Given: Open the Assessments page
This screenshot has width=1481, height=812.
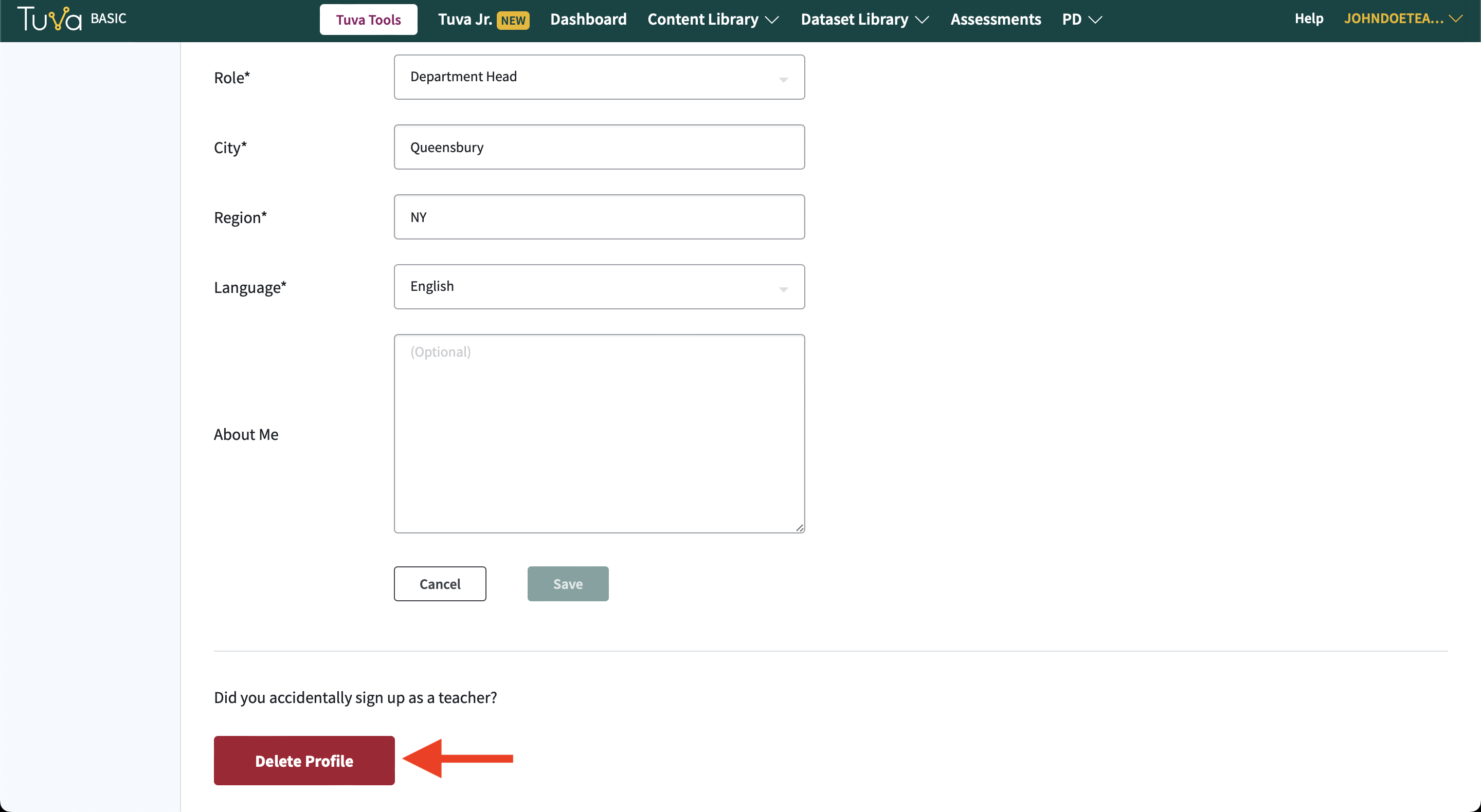Looking at the screenshot, I should tap(995, 20).
